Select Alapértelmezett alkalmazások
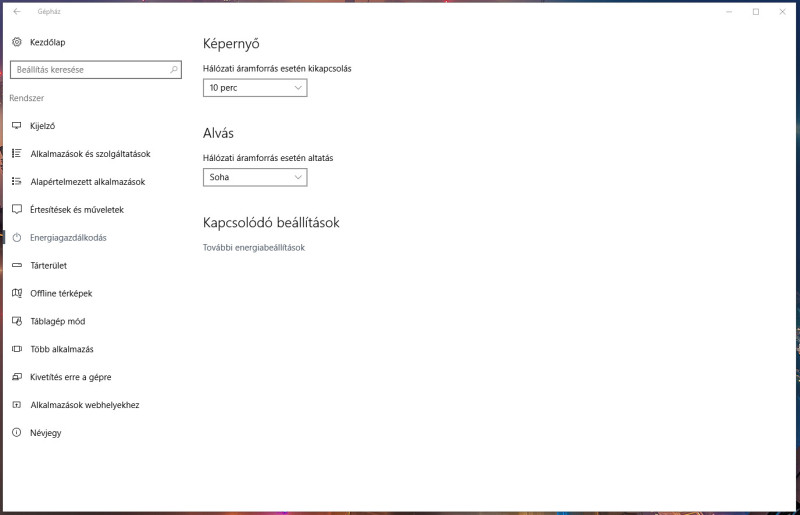The image size is (800, 515). coord(88,182)
